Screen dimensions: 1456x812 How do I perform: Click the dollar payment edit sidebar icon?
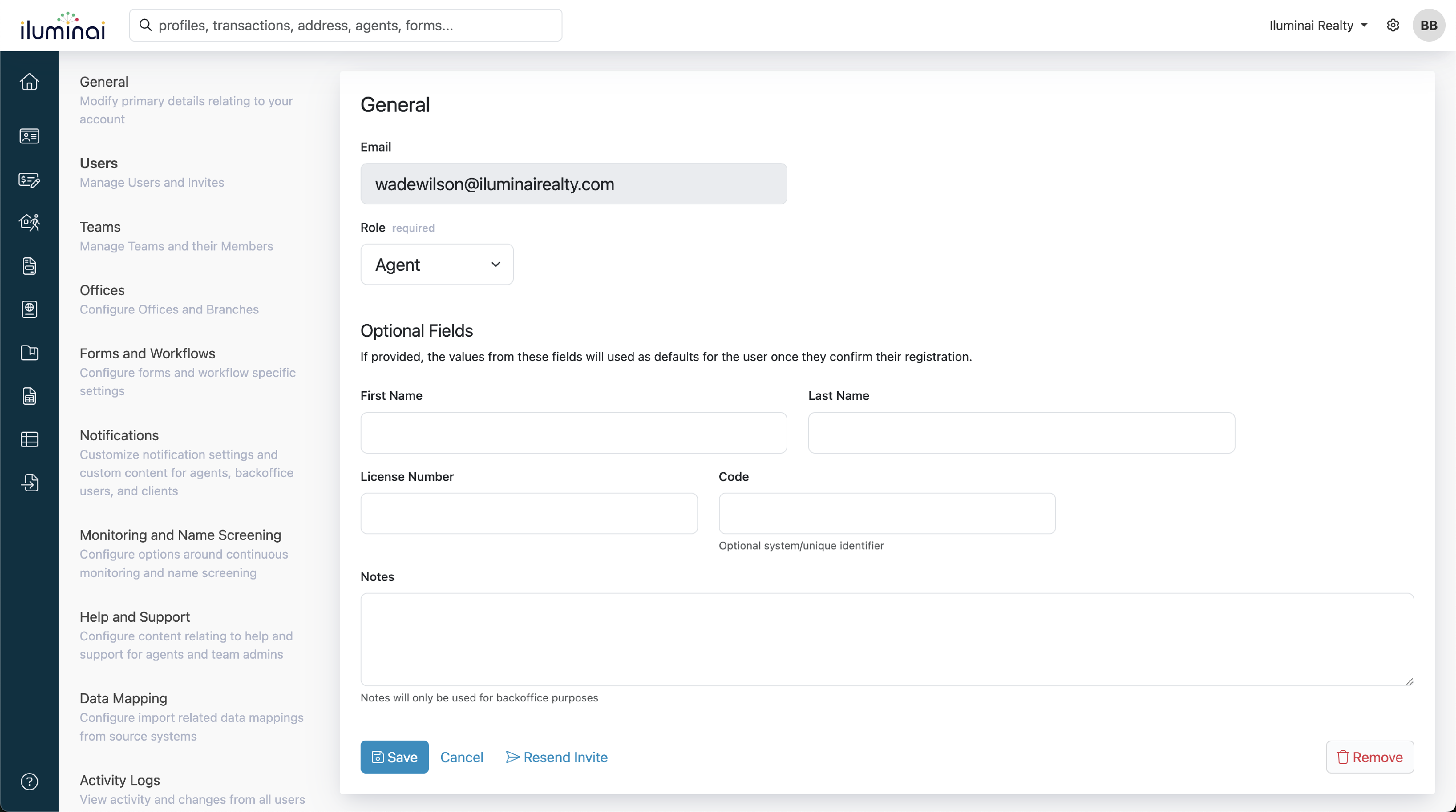[x=30, y=180]
